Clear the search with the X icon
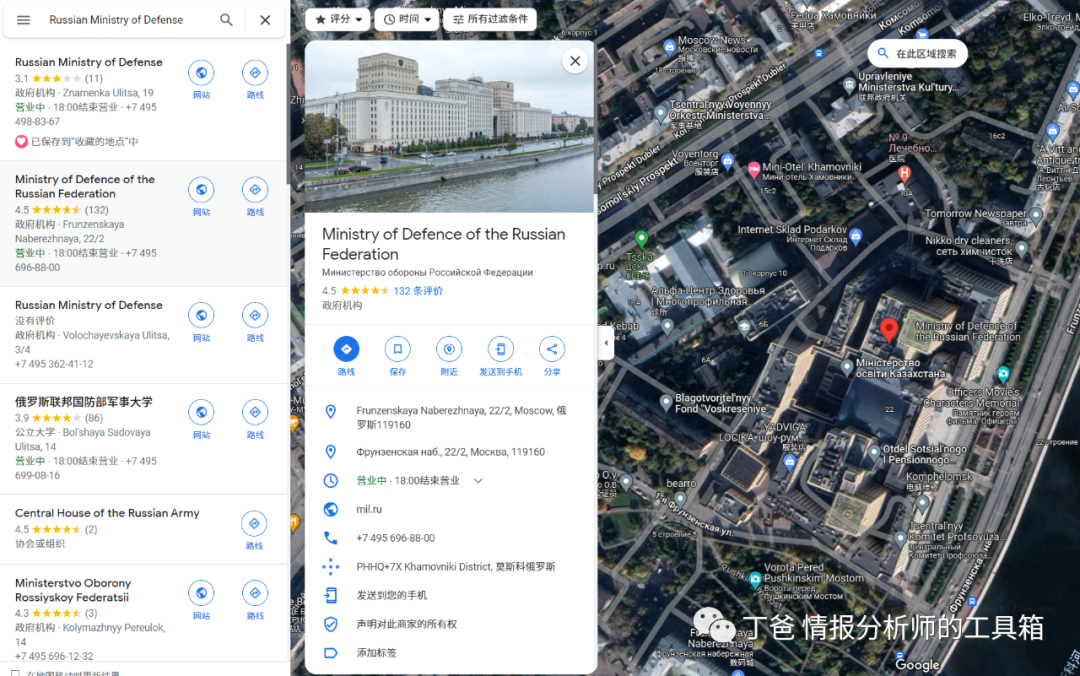This screenshot has height=676, width=1080. point(265,20)
